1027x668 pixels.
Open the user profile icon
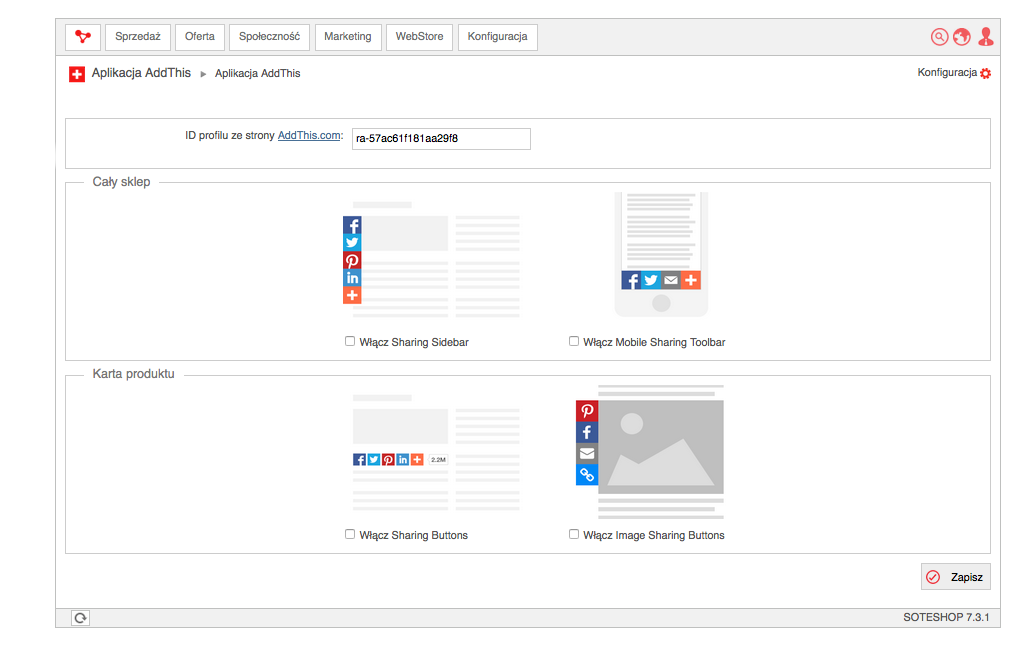tap(986, 37)
